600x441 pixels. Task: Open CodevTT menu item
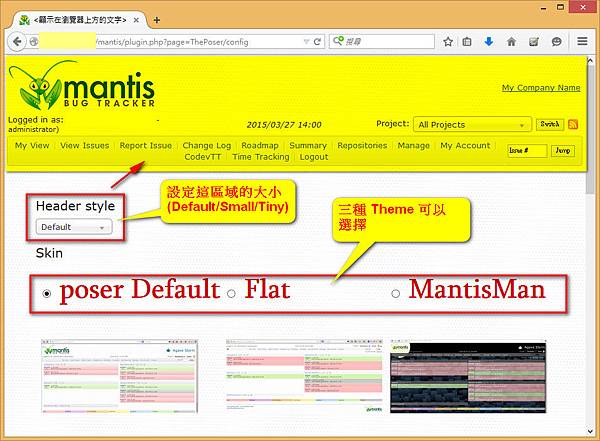click(203, 157)
